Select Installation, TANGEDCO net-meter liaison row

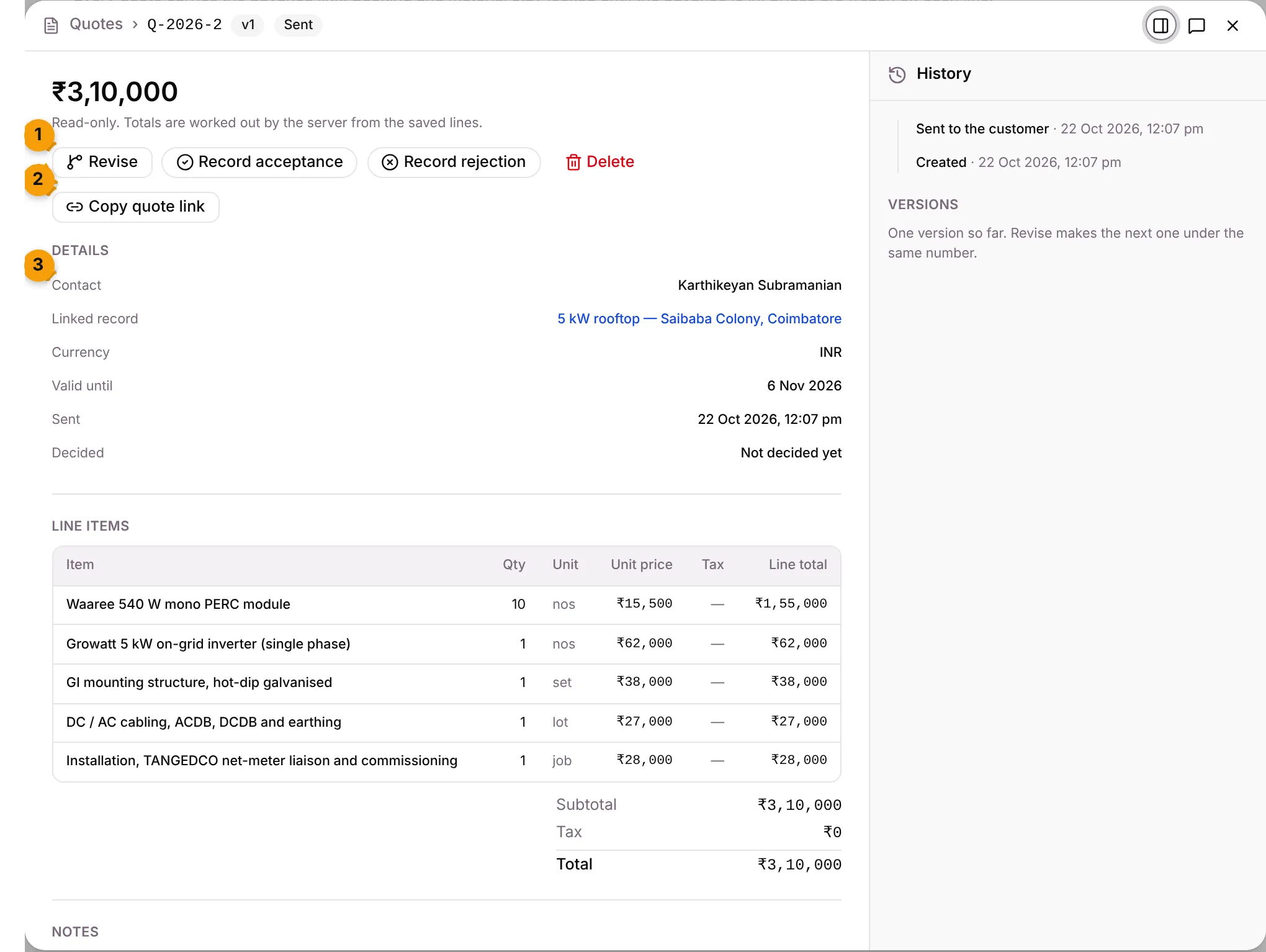(x=447, y=761)
